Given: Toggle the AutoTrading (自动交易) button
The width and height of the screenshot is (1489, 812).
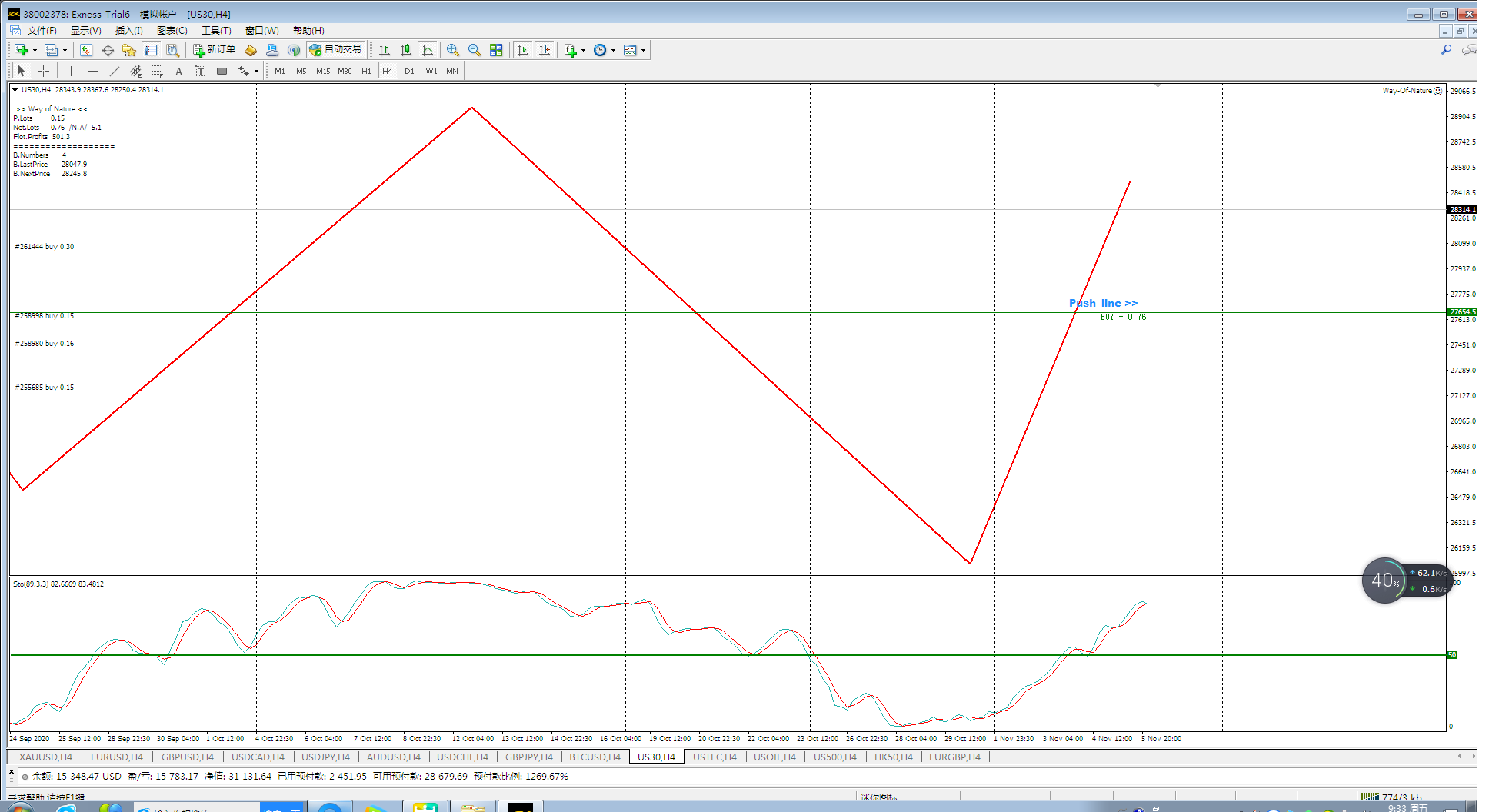Looking at the screenshot, I should pos(335,50).
